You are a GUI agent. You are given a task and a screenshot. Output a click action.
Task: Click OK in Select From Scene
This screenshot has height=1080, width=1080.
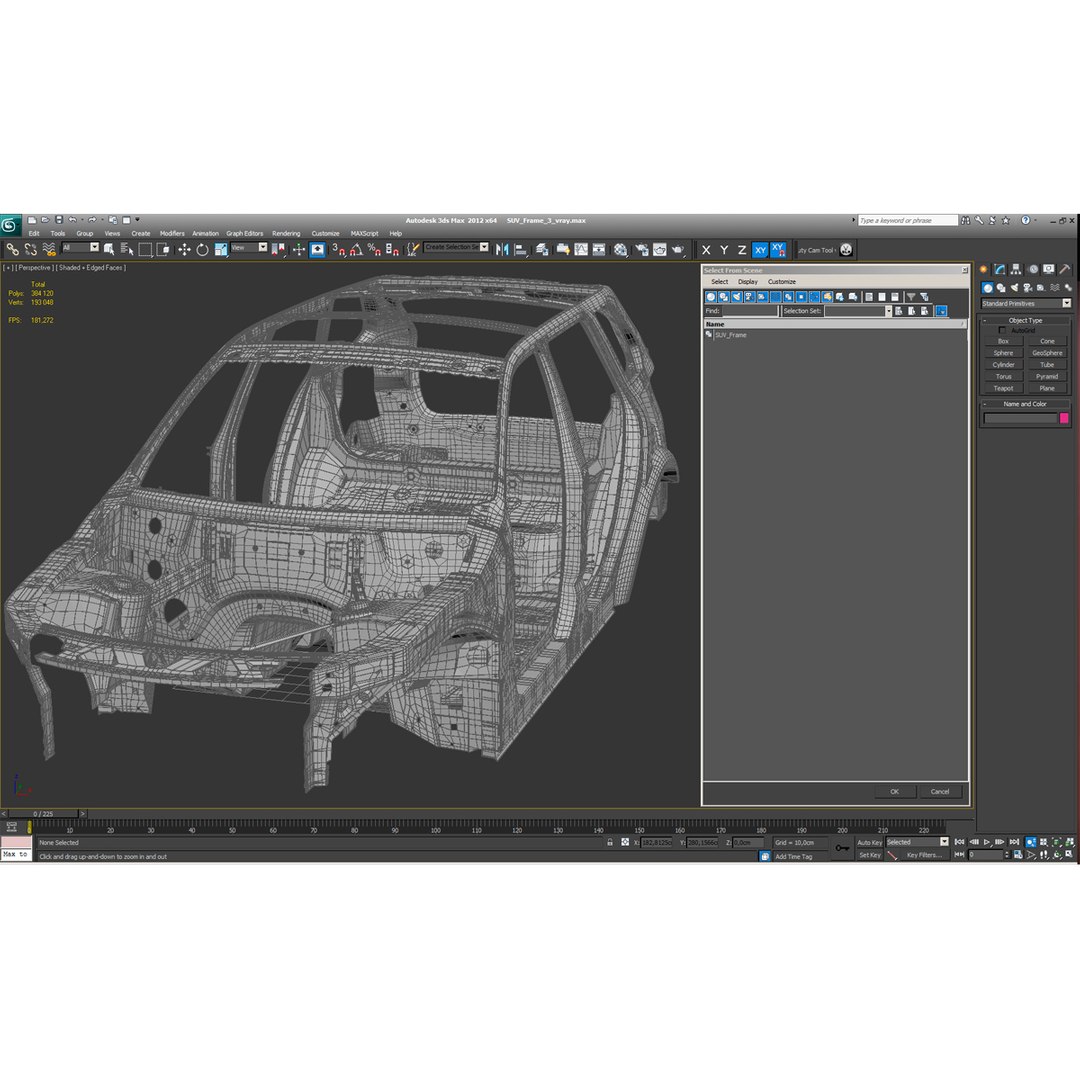point(894,791)
